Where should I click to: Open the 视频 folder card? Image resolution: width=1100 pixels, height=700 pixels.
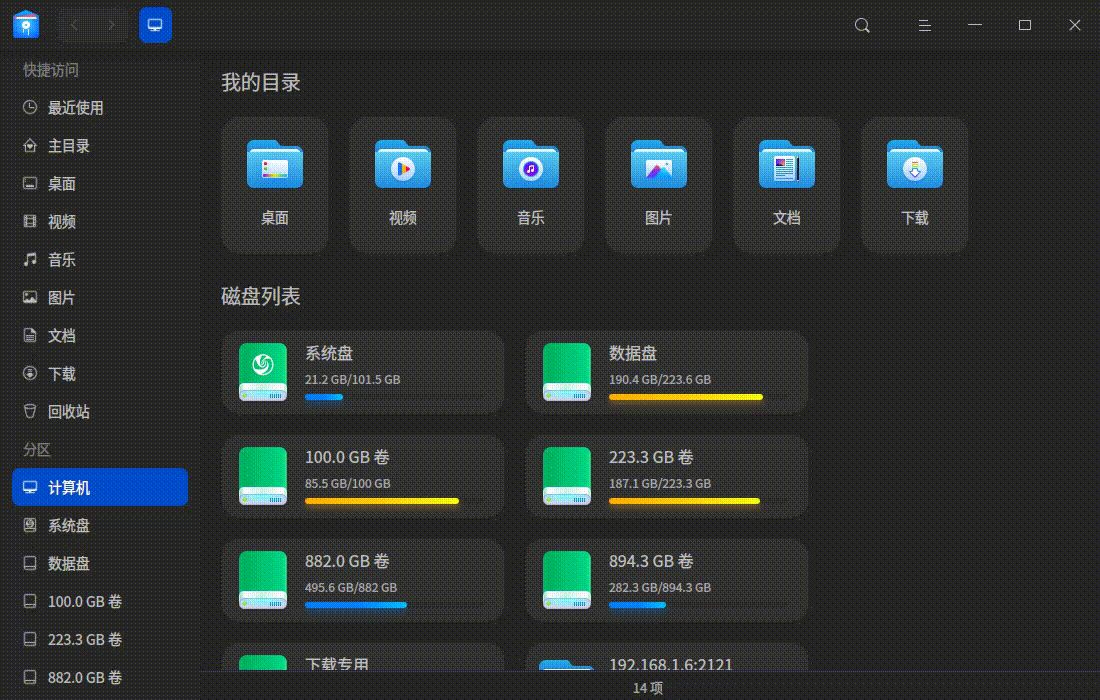[403, 184]
